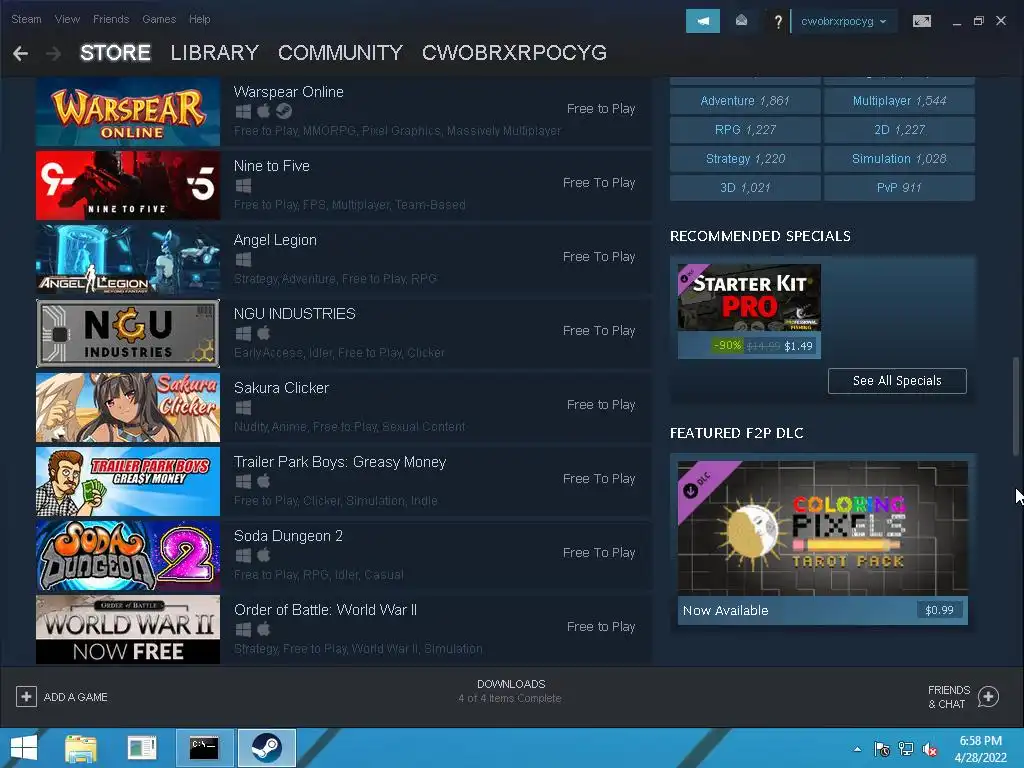The image size is (1024, 768).
Task: Open the taskbar clock and date
Action: (981, 749)
